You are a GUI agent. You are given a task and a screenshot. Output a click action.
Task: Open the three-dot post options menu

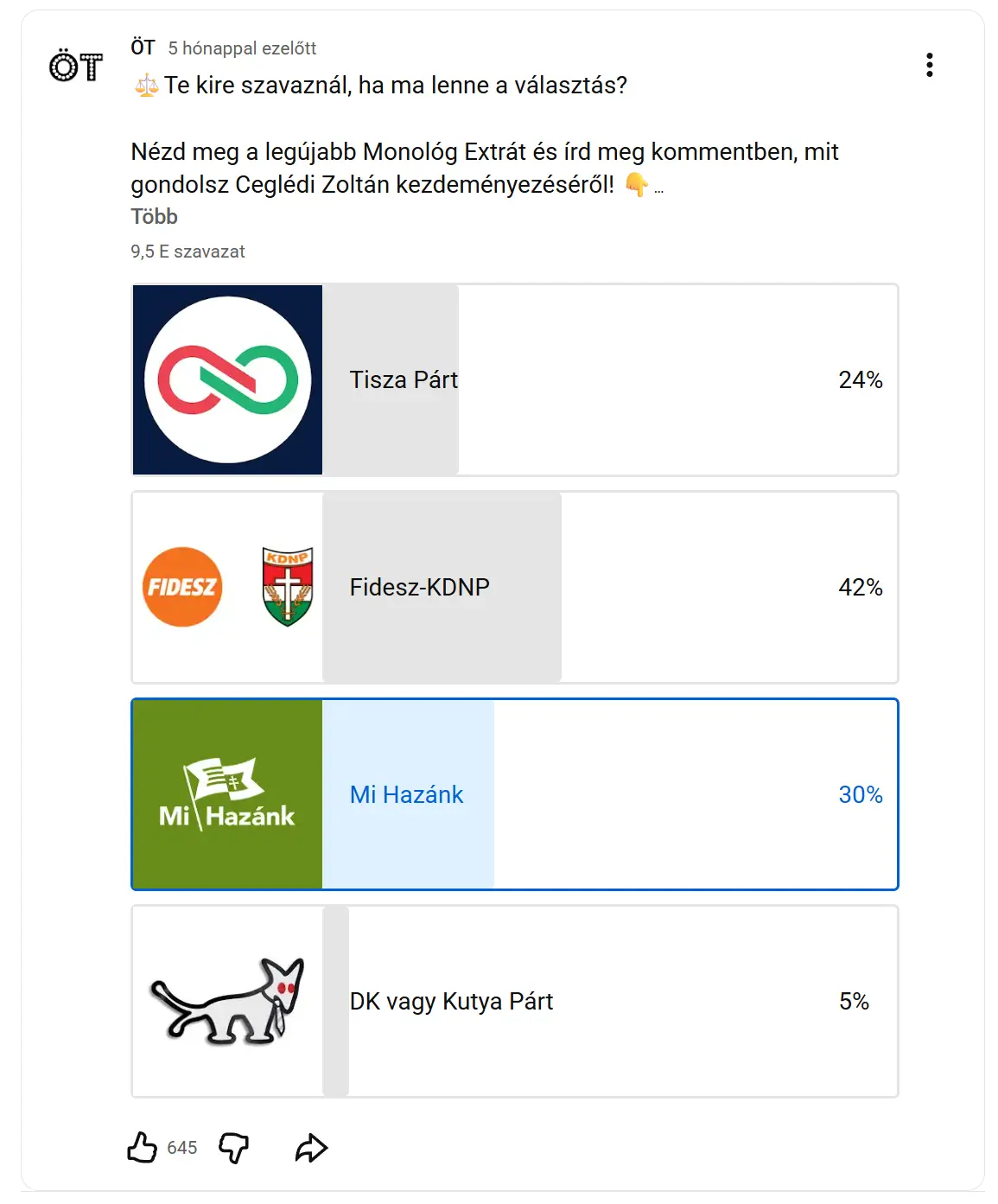point(930,65)
